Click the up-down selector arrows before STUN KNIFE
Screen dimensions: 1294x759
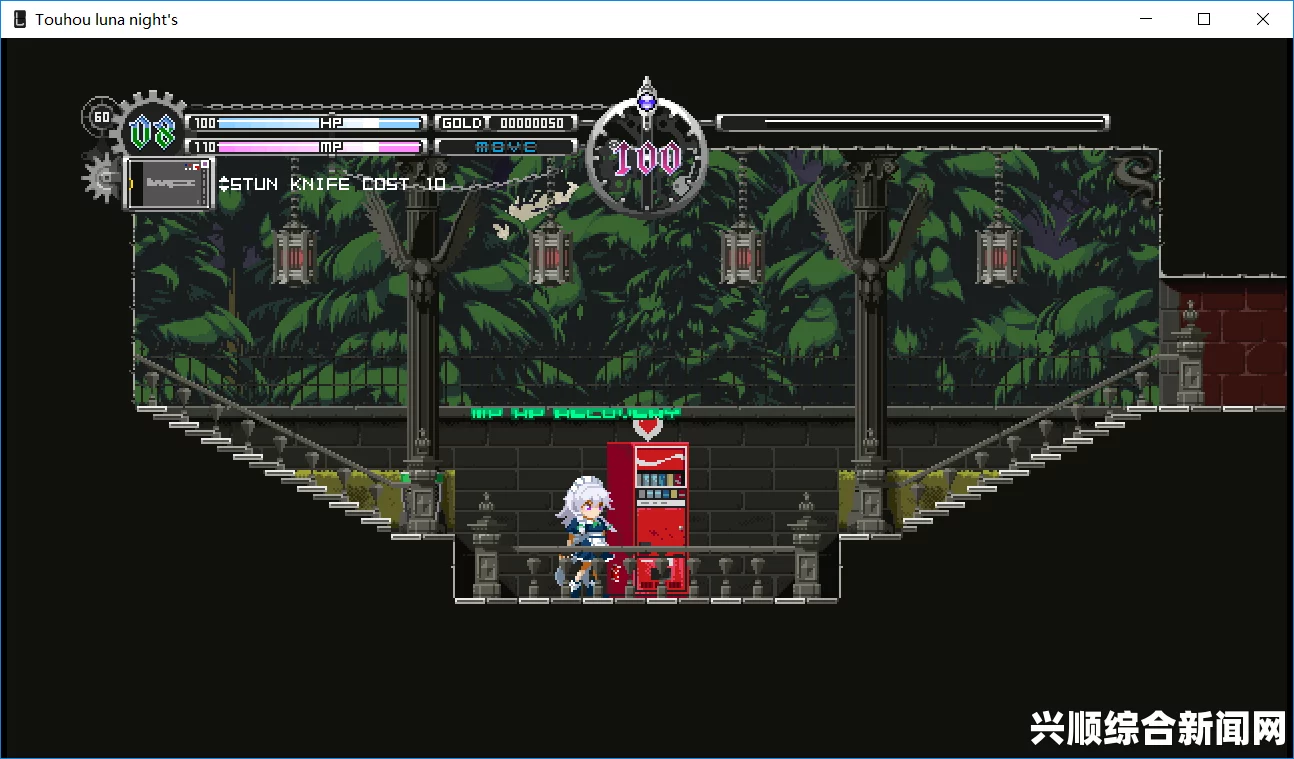[224, 184]
